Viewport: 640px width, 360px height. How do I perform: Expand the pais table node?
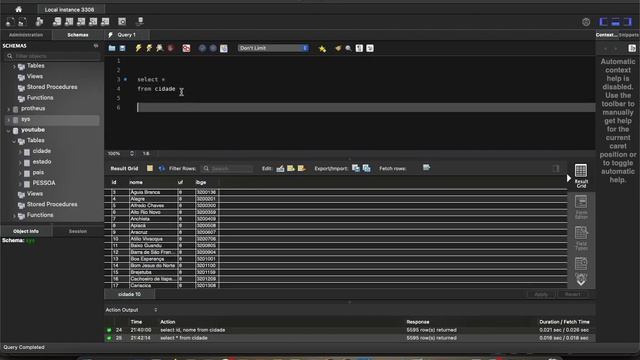coord(20,173)
